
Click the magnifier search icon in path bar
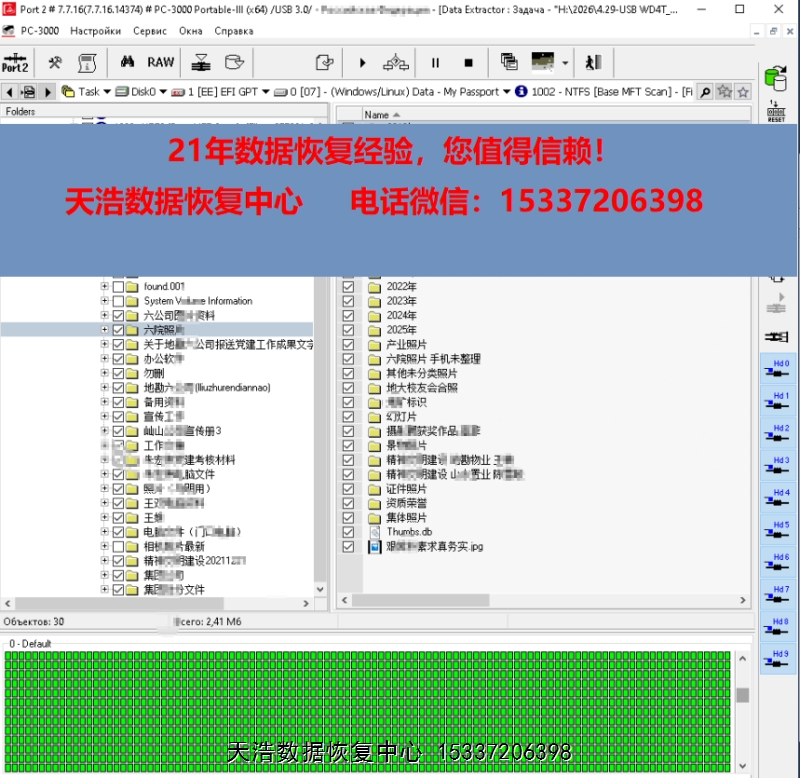tap(705, 92)
